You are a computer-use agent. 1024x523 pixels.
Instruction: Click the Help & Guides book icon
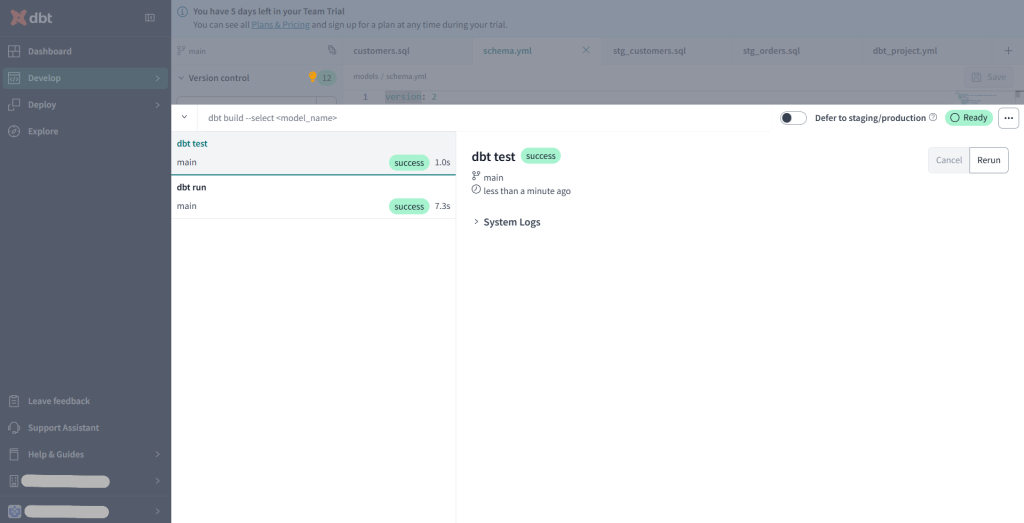14,454
